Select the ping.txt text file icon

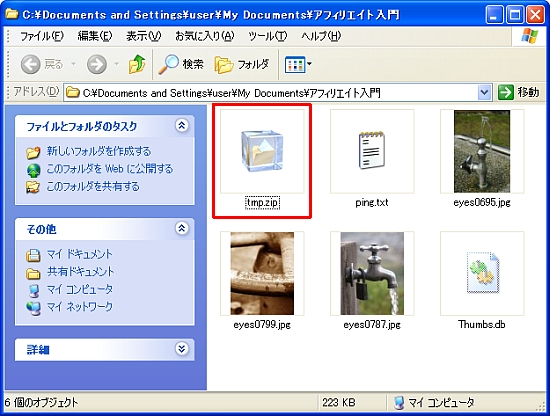(x=372, y=151)
